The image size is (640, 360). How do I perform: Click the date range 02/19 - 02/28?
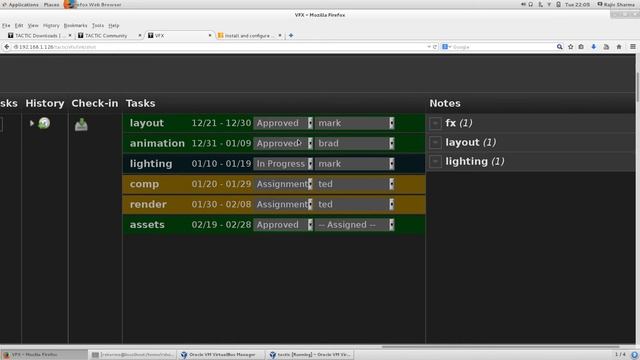[x=221, y=224]
